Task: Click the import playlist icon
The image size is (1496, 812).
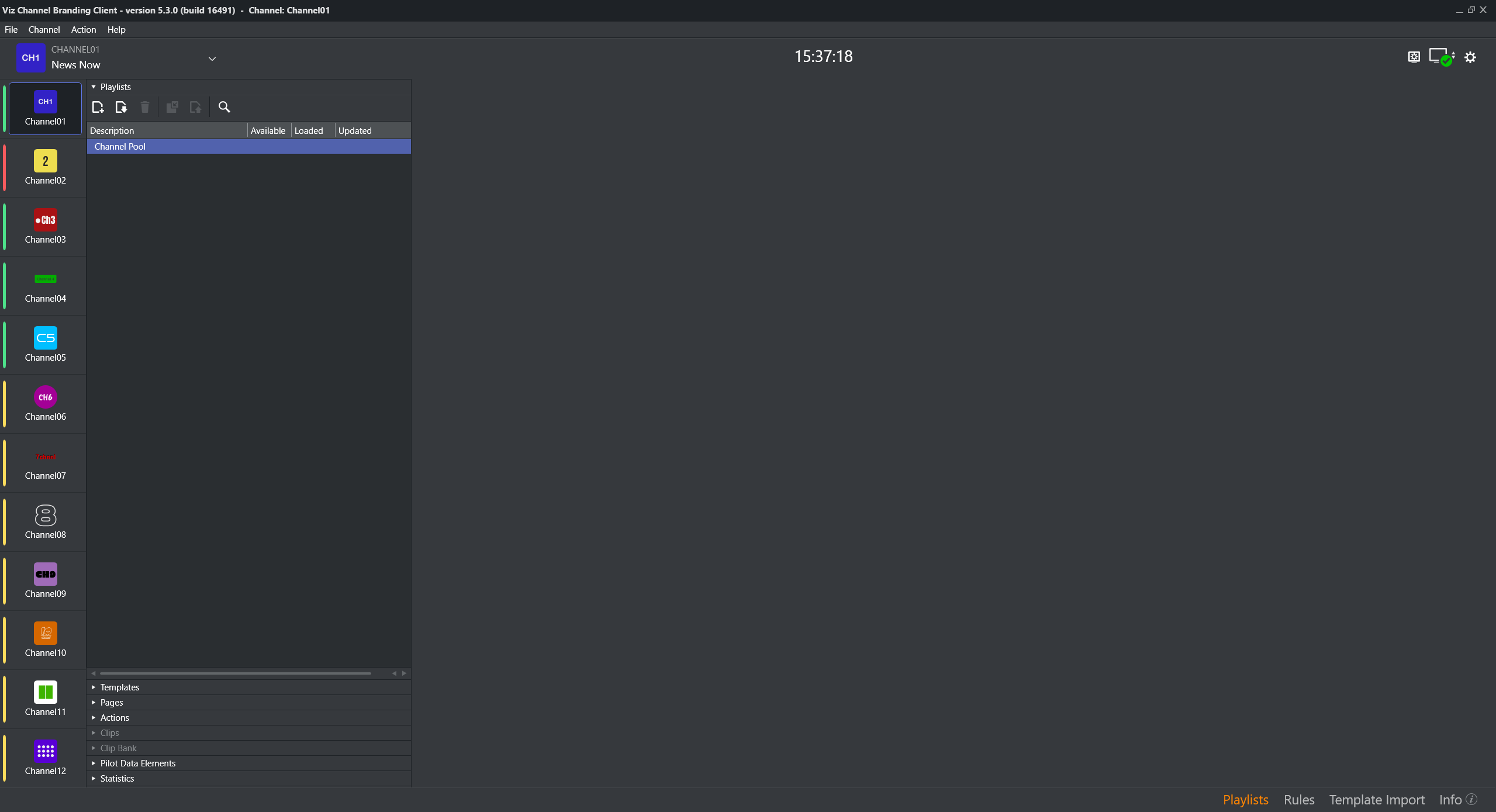Action: [x=121, y=107]
